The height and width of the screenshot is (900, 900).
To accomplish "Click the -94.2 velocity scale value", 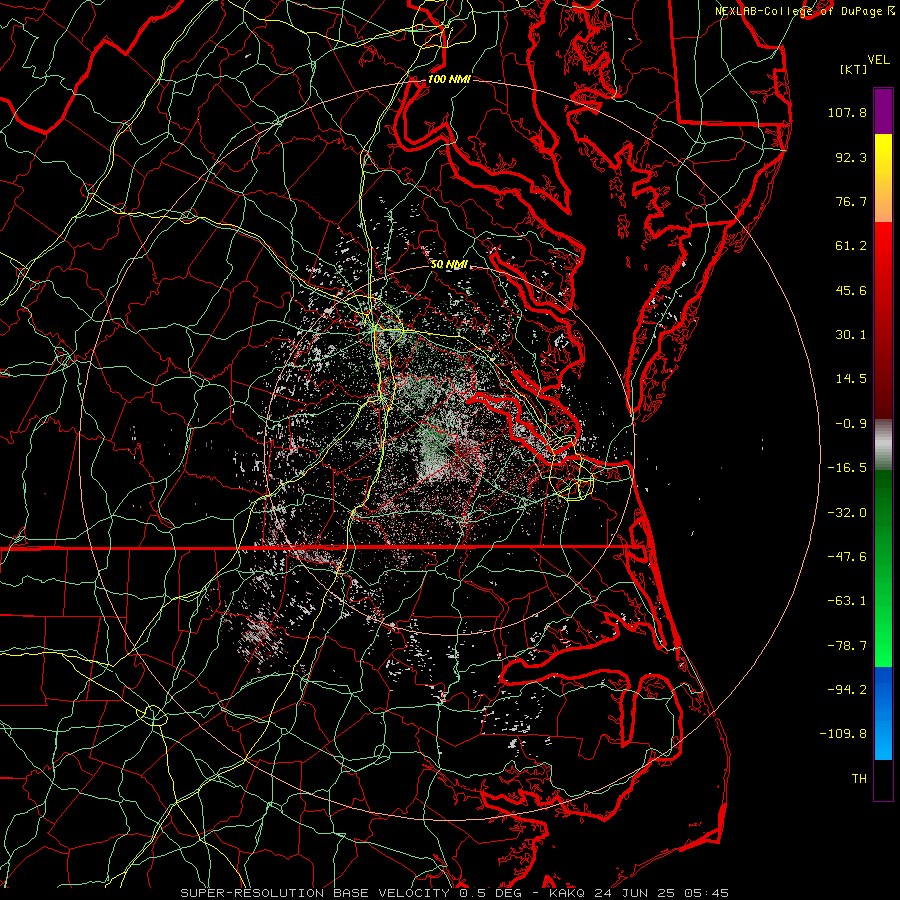I will click(847, 690).
